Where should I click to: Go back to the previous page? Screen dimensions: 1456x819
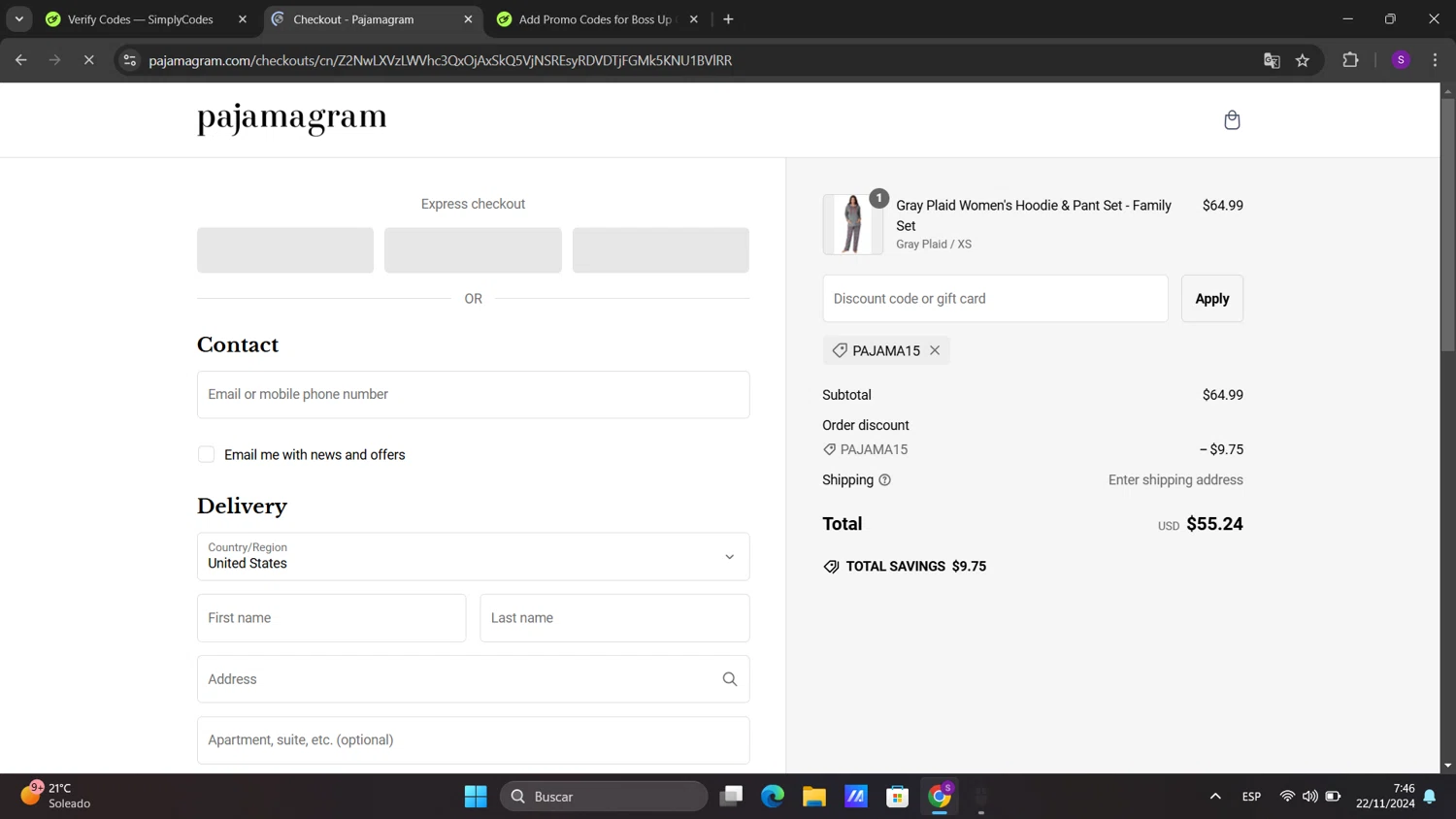click(21, 60)
